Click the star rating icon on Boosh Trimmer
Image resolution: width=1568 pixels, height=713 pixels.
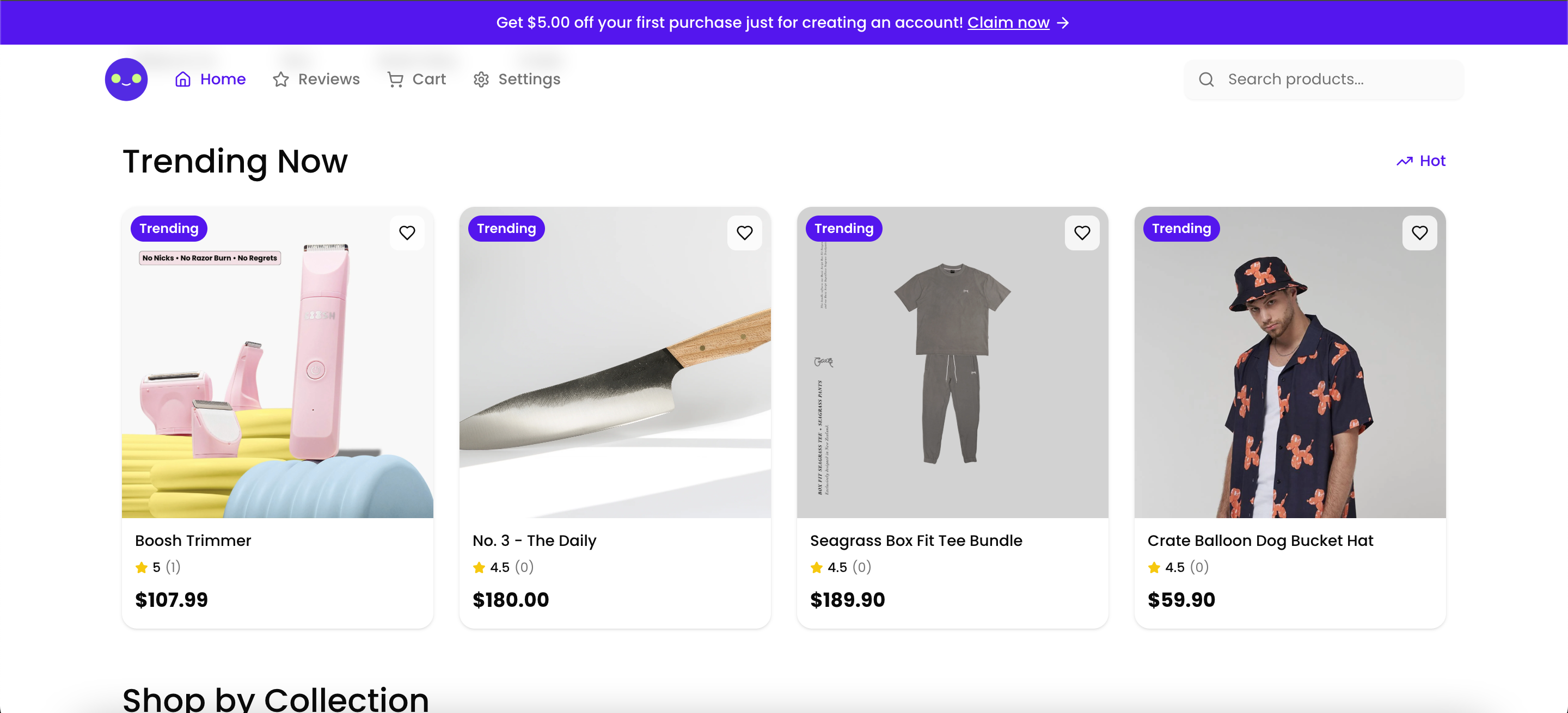[140, 567]
